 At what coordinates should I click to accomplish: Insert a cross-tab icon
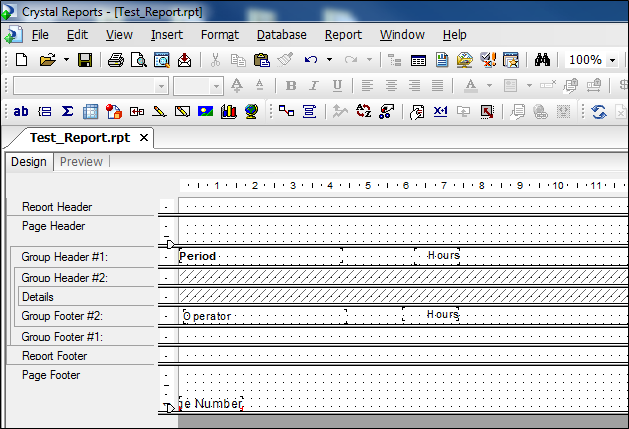click(90, 111)
